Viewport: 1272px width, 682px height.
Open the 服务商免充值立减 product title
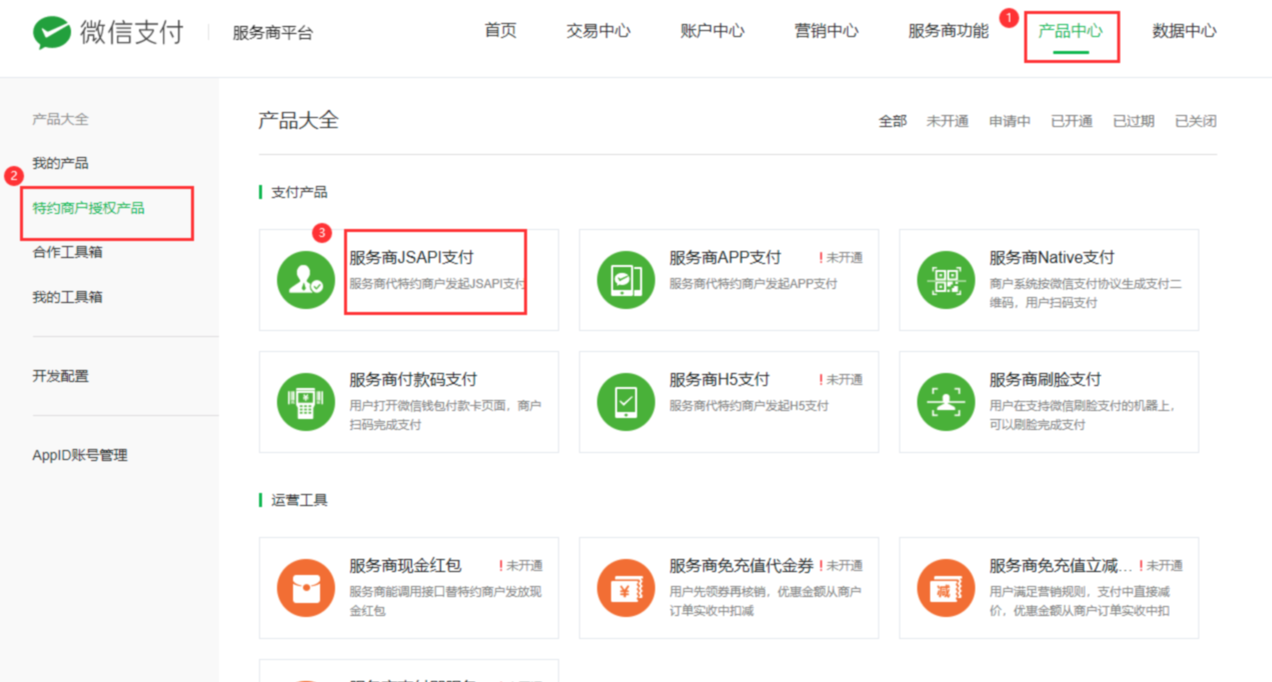1061,566
